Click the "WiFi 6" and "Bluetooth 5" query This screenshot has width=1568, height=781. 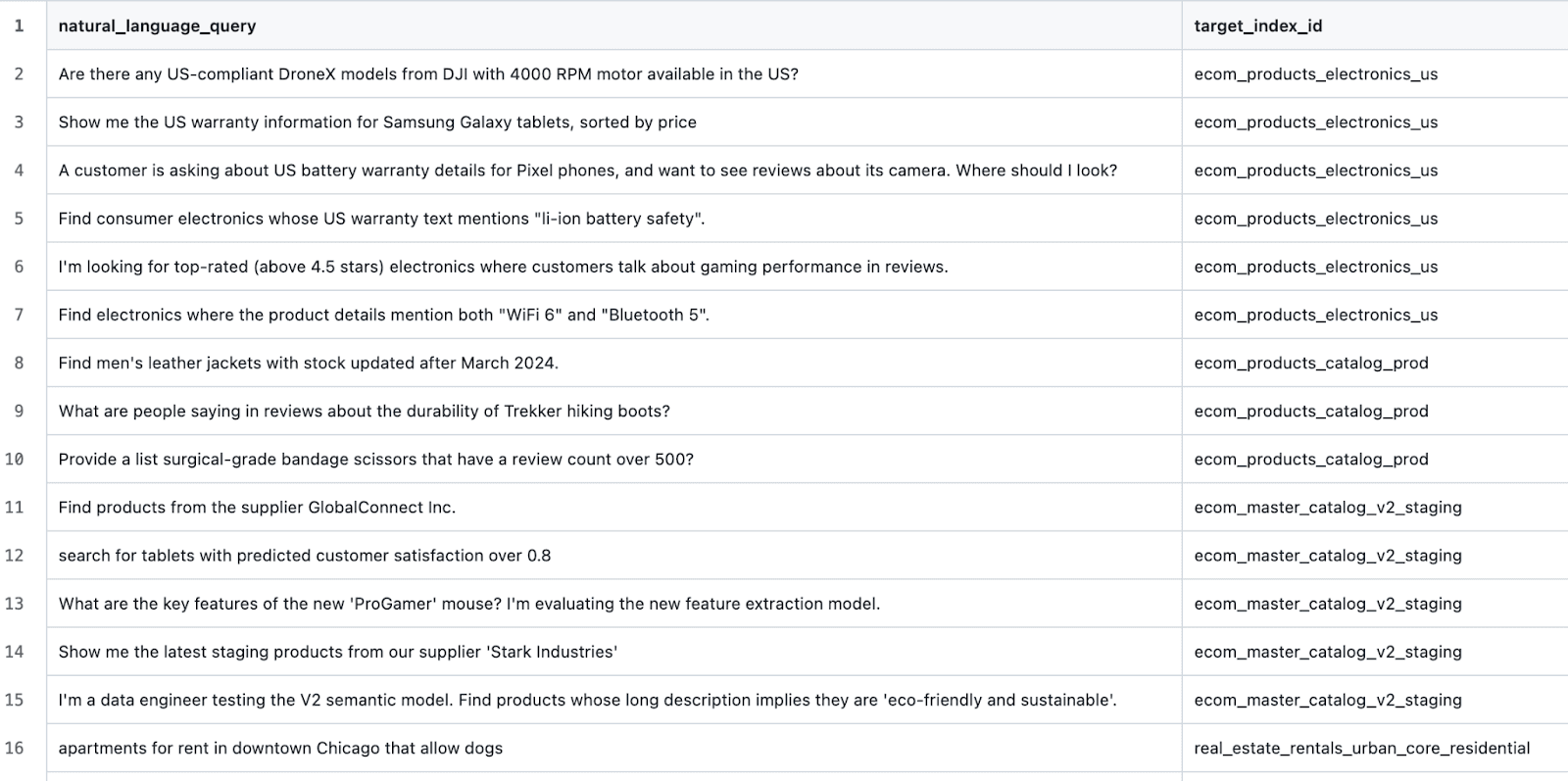point(383,315)
